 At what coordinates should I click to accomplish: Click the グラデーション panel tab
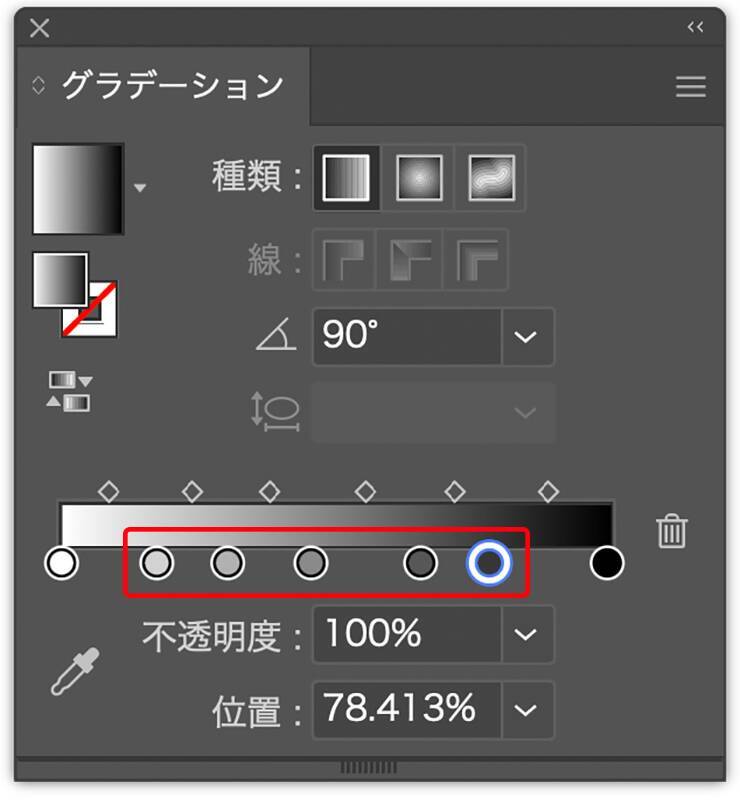click(172, 86)
